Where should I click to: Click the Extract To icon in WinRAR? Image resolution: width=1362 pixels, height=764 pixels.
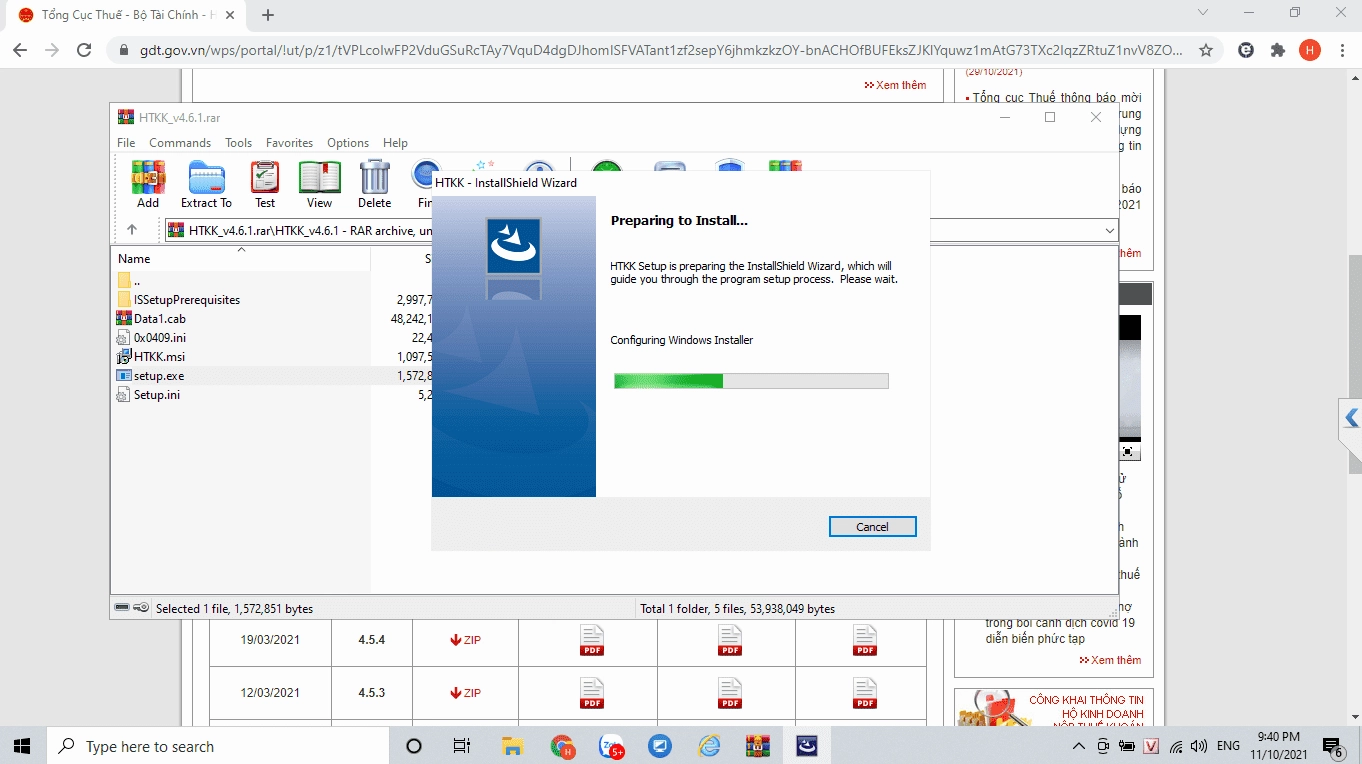tap(206, 184)
